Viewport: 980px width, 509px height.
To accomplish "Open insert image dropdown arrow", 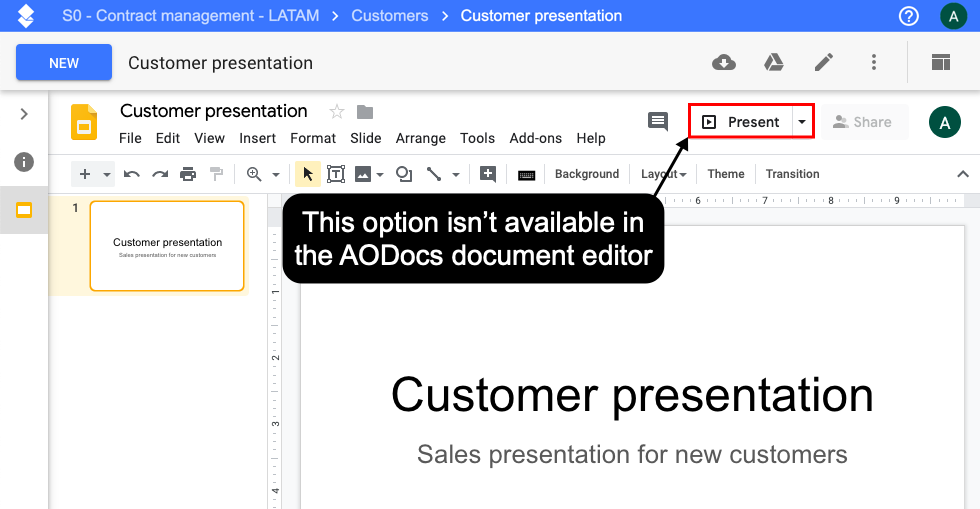I will click(x=380, y=174).
